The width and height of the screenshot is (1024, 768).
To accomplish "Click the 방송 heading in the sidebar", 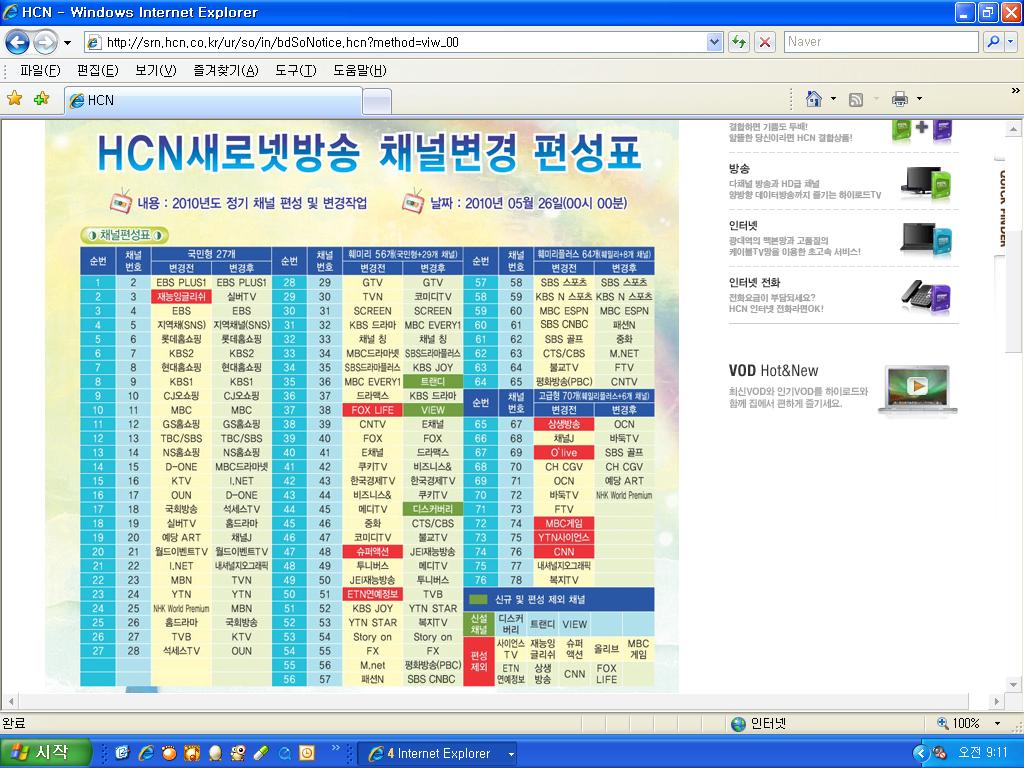I will point(739,168).
